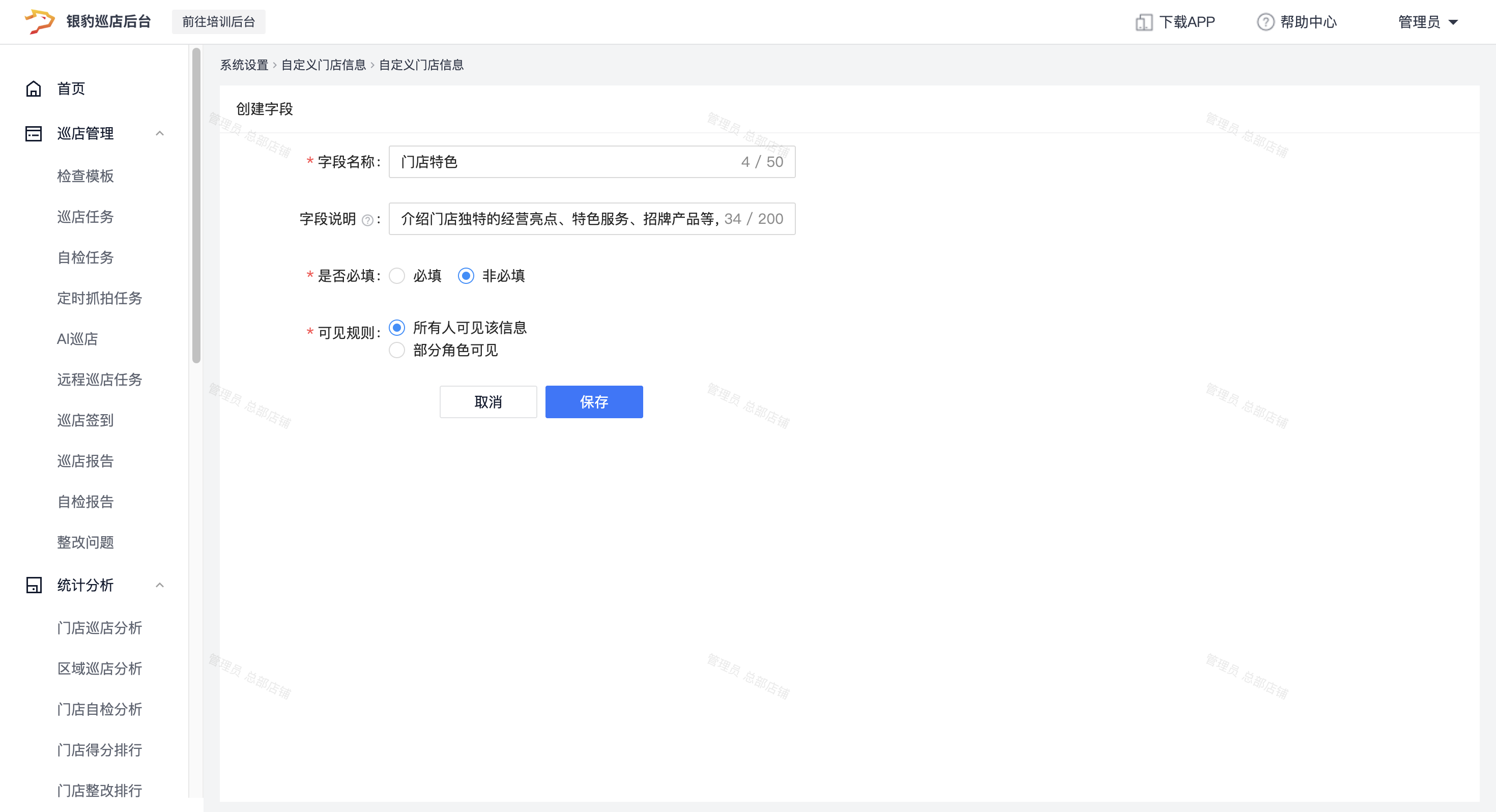Click the 帮助中心 question mark icon

[1265, 22]
